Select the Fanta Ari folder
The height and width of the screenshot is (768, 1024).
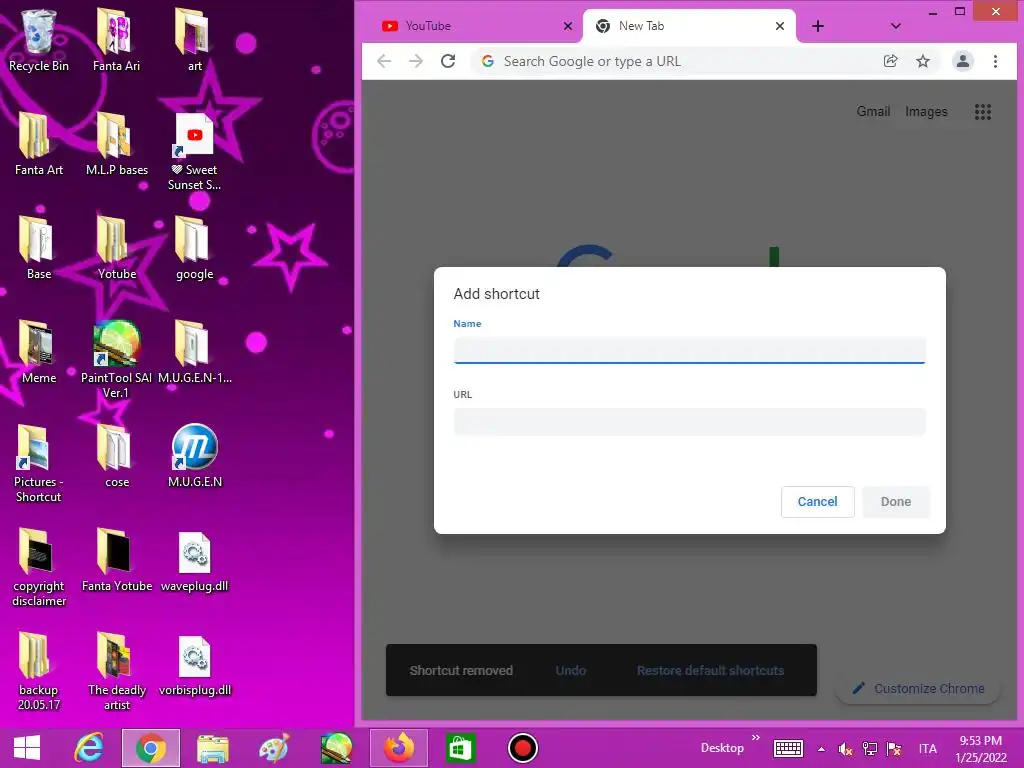[x=116, y=40]
